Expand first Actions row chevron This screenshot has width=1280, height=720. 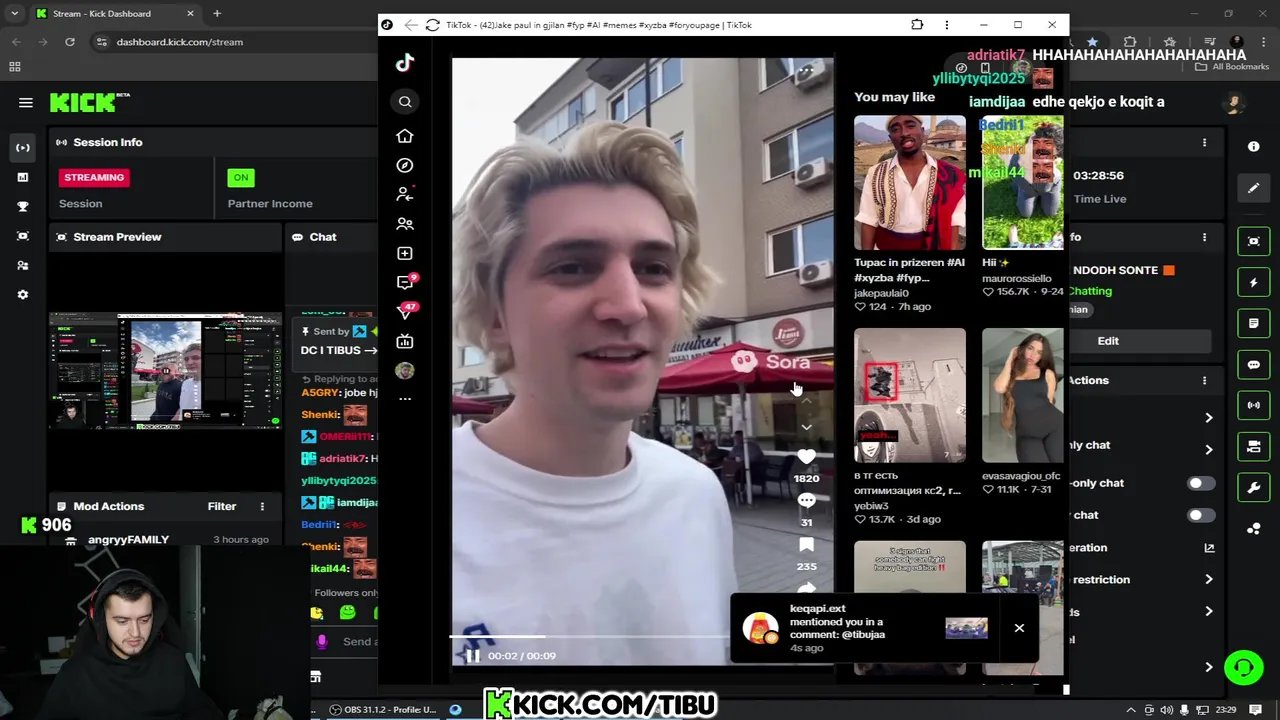(x=1208, y=418)
